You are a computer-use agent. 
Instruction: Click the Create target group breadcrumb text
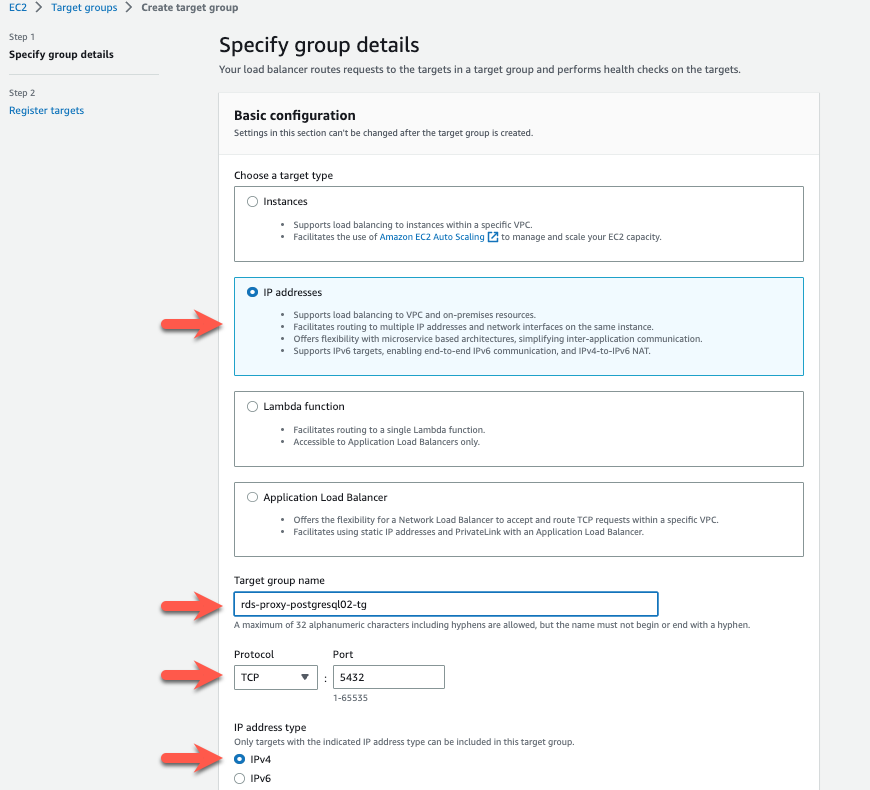(x=188, y=8)
